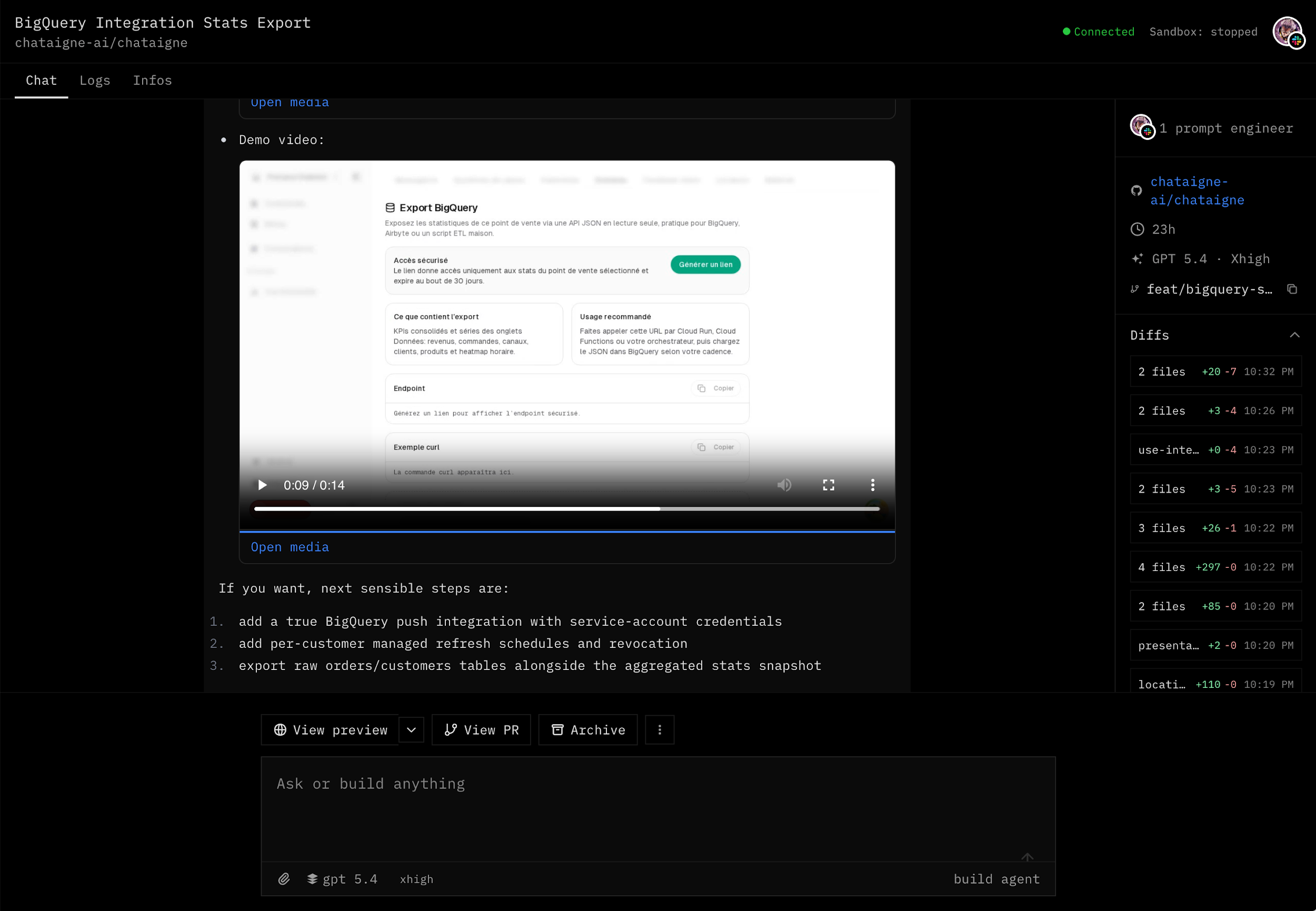Focus the Ask or build anything input

(x=659, y=809)
